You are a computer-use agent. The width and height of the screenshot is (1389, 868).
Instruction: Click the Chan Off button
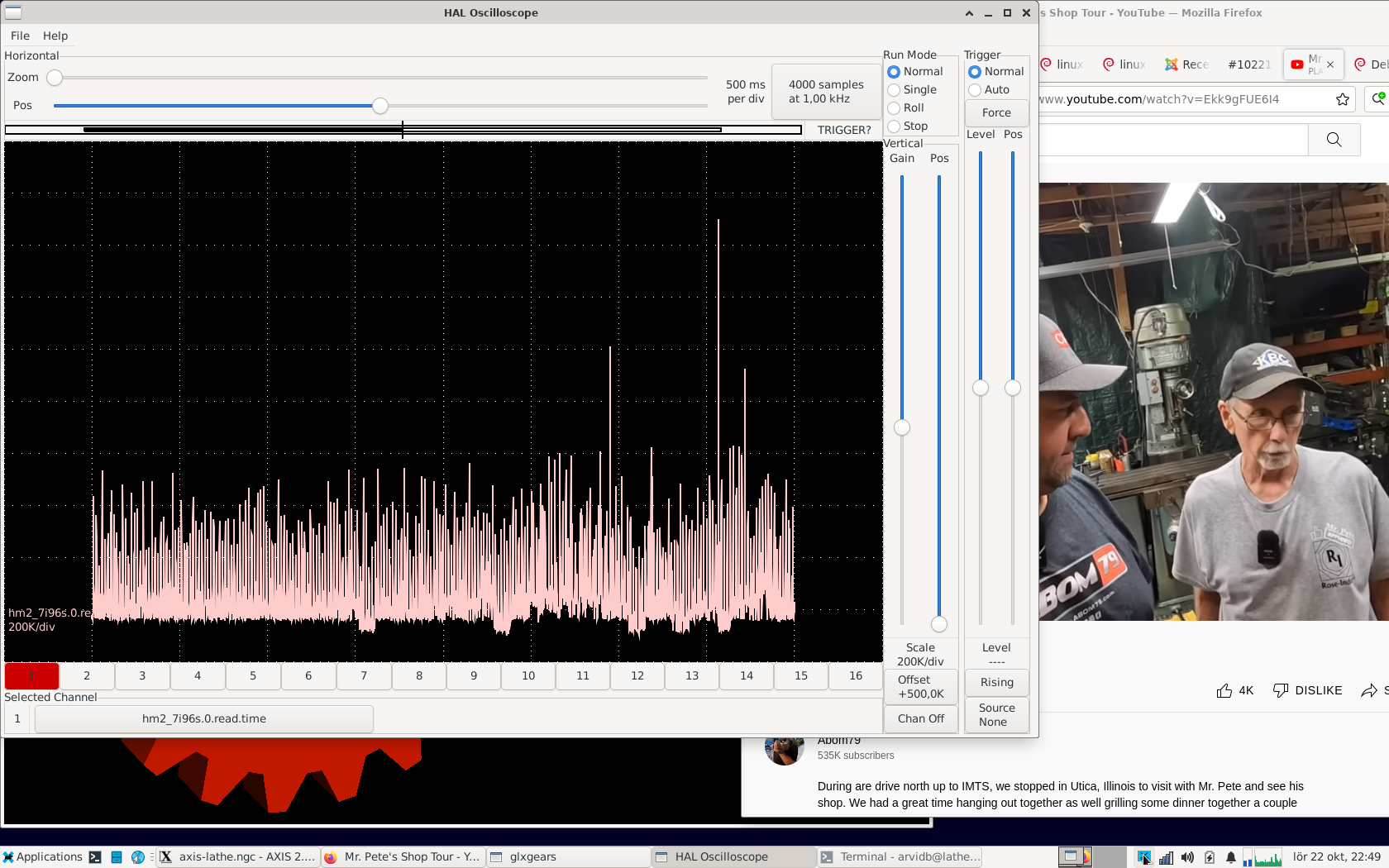[921, 718]
